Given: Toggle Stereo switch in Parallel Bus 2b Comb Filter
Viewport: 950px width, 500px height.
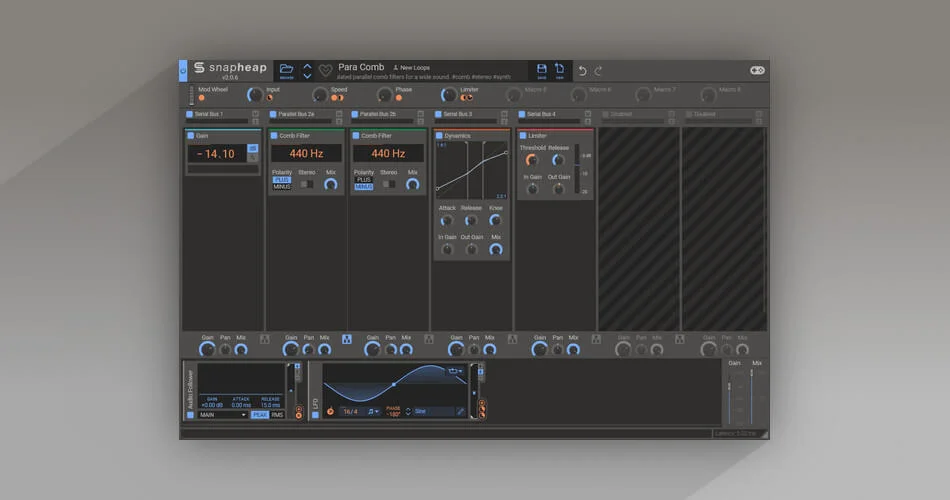Looking at the screenshot, I should 389,184.
